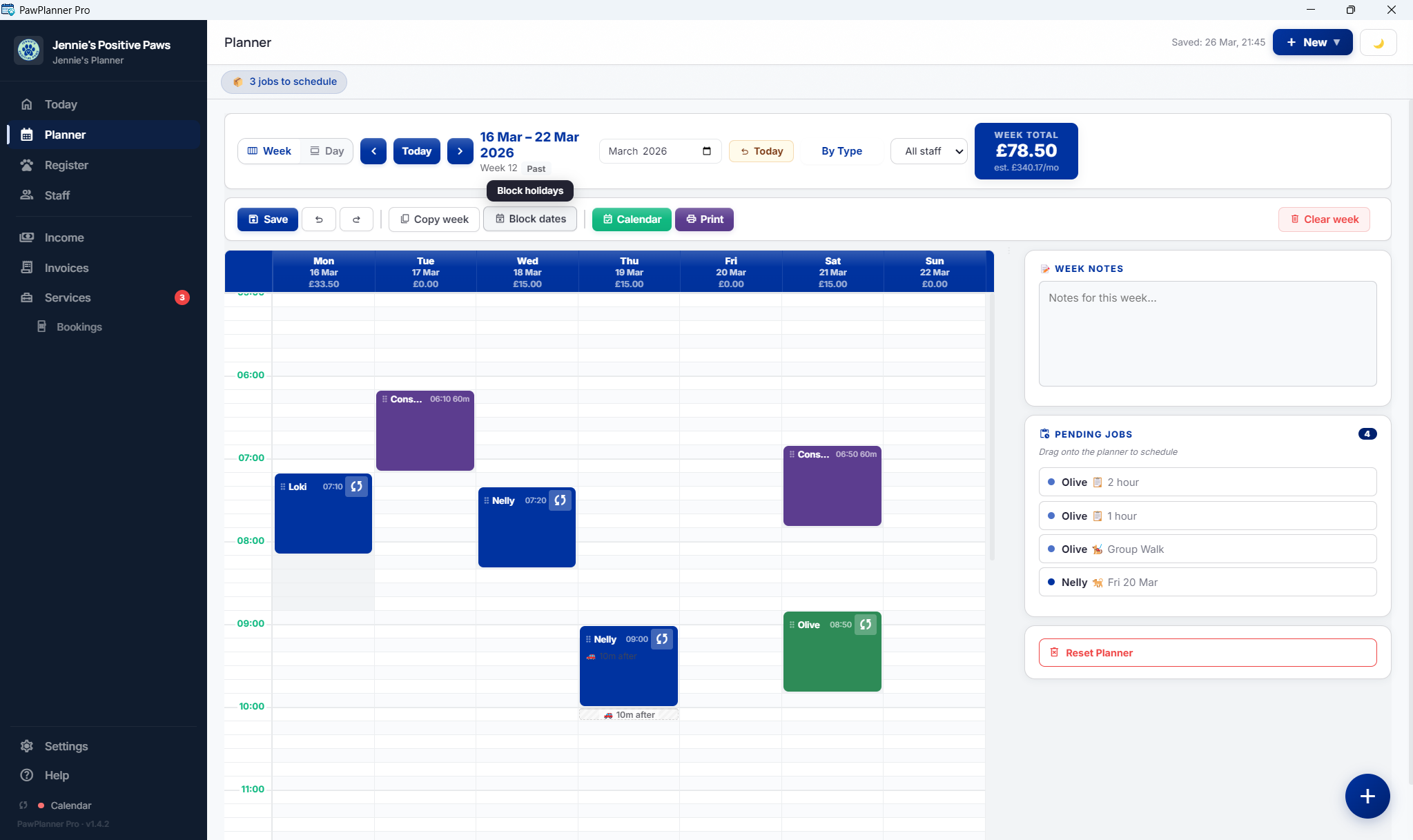This screenshot has height=840, width=1413.
Task: Open the All staff dropdown
Action: tap(928, 150)
